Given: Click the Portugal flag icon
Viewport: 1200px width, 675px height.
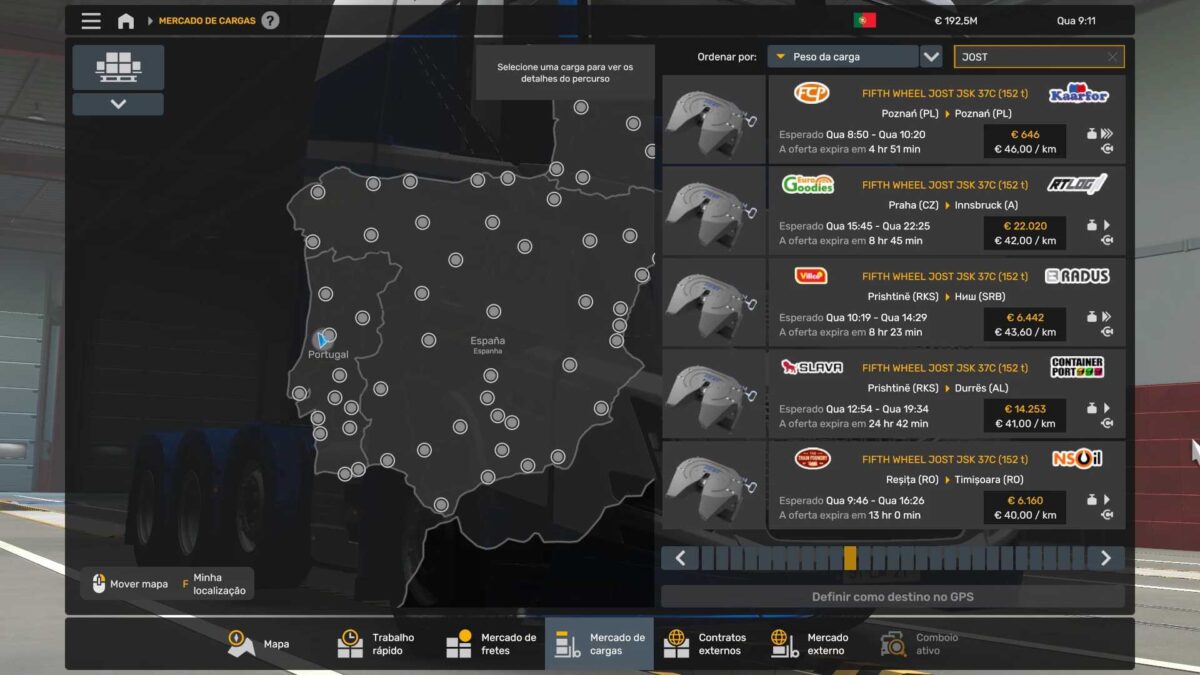Looking at the screenshot, I should pos(864,21).
